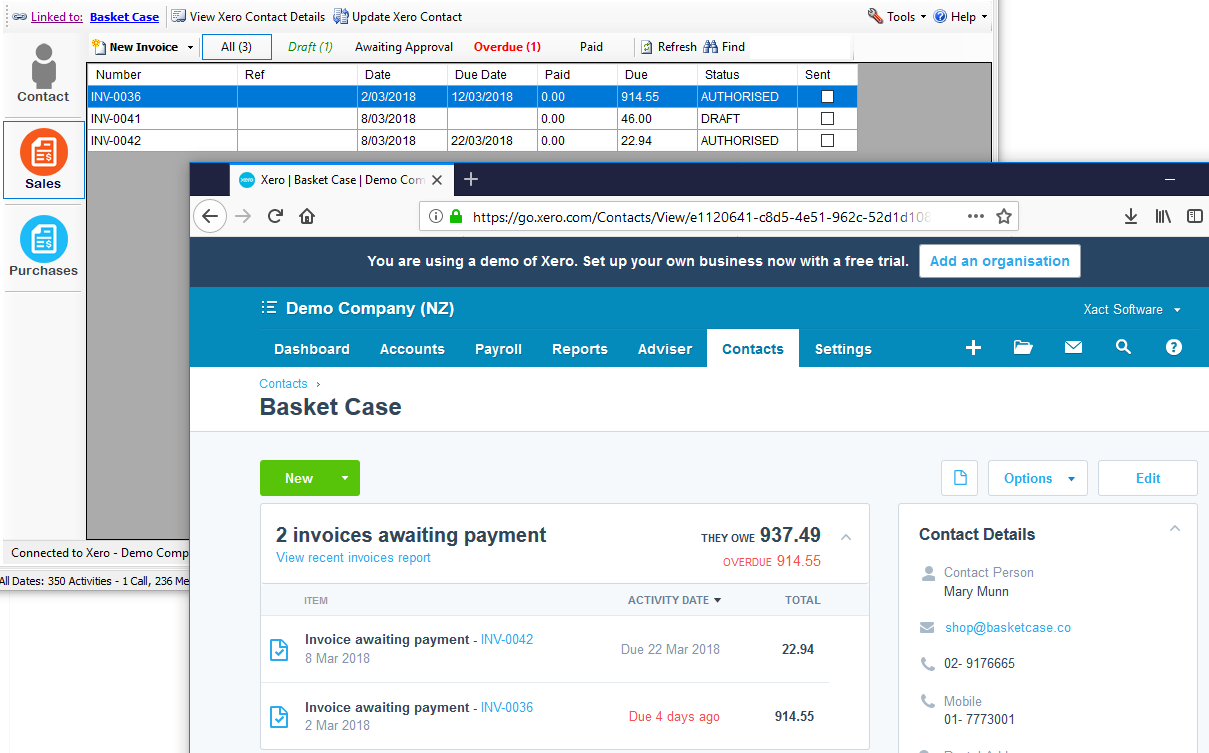Open the Xero messages envelope icon

click(1073, 347)
